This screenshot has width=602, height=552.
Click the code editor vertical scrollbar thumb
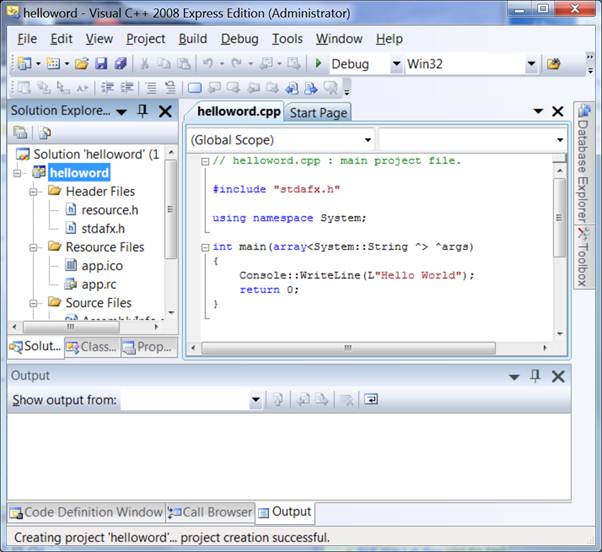[559, 217]
